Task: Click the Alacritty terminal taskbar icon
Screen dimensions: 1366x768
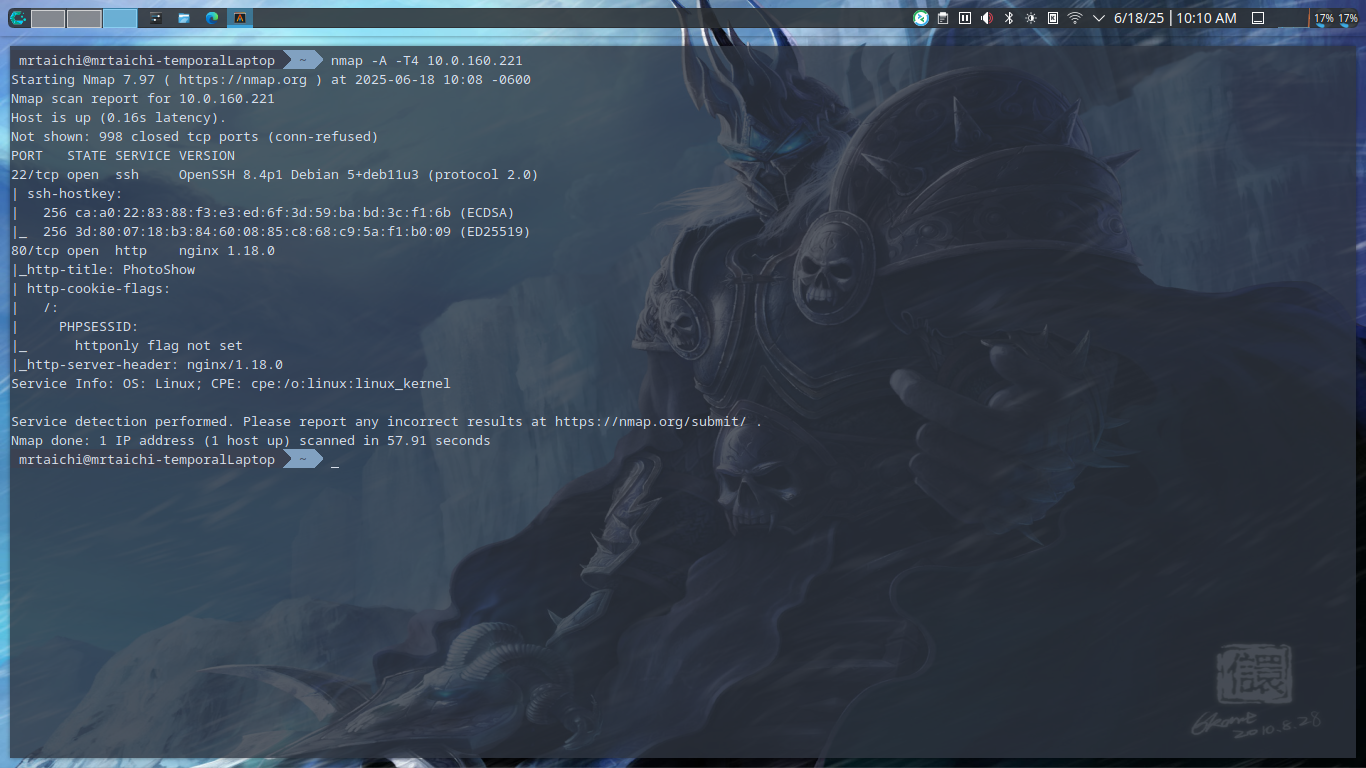Action: [240, 18]
